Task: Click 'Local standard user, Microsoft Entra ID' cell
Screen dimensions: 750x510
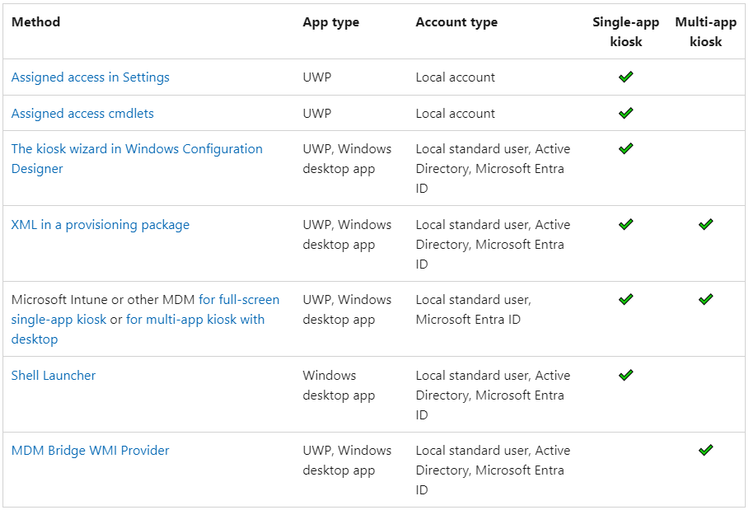Action: 474,310
